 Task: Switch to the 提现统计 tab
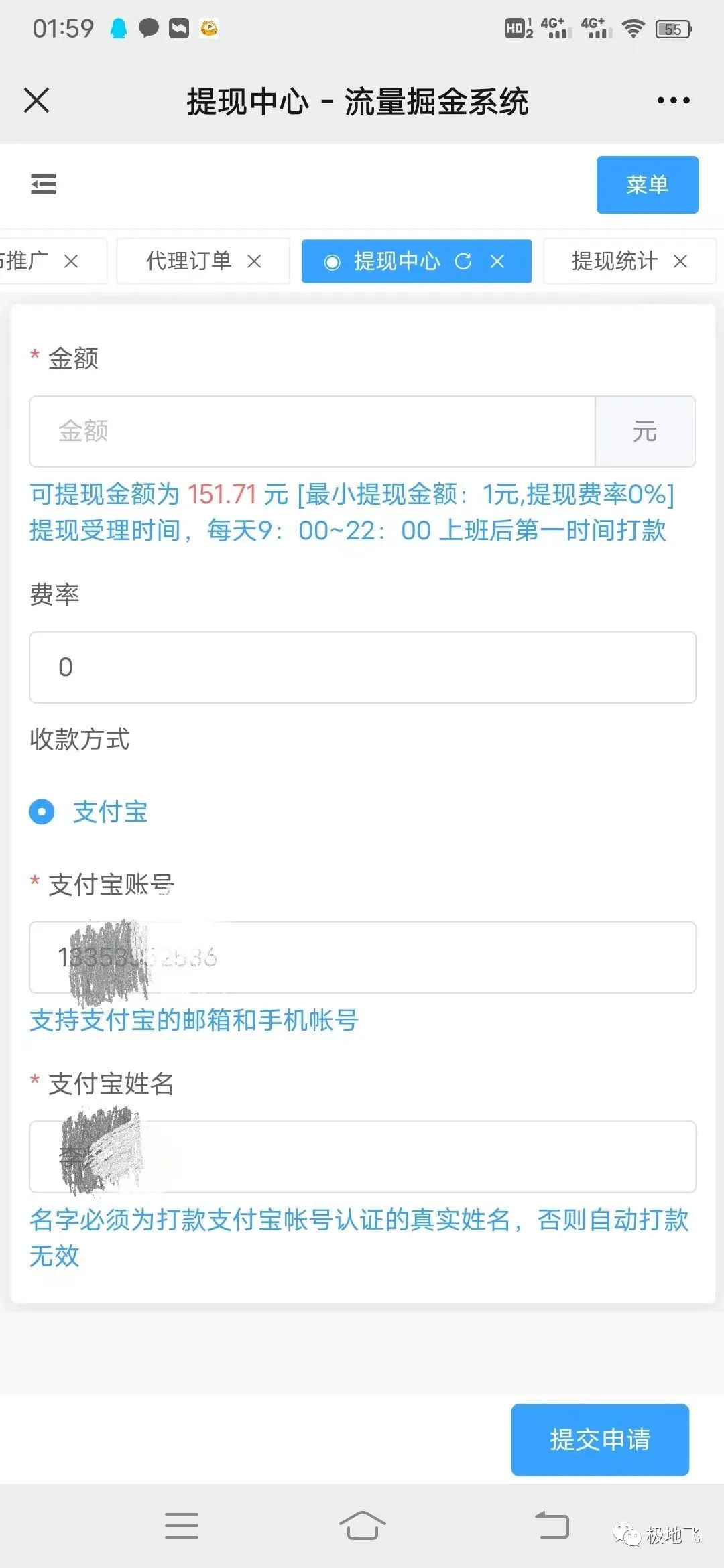(x=614, y=261)
